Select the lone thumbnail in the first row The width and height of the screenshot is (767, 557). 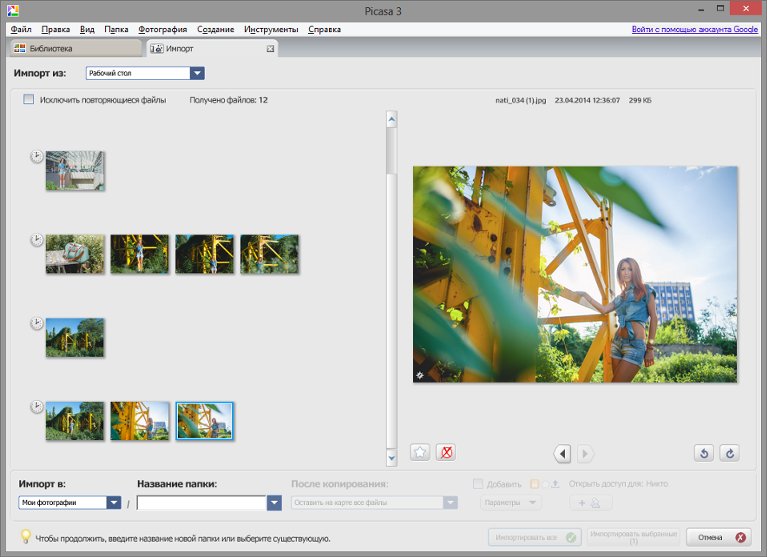(x=75, y=170)
